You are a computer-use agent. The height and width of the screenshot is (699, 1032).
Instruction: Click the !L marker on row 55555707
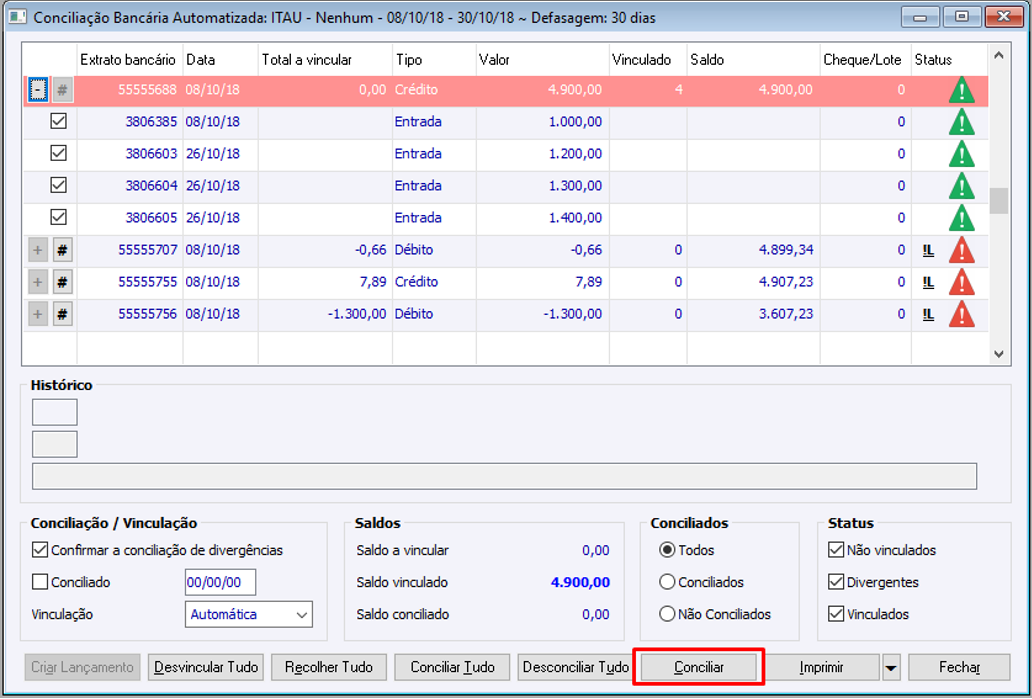pyautogui.click(x=928, y=250)
